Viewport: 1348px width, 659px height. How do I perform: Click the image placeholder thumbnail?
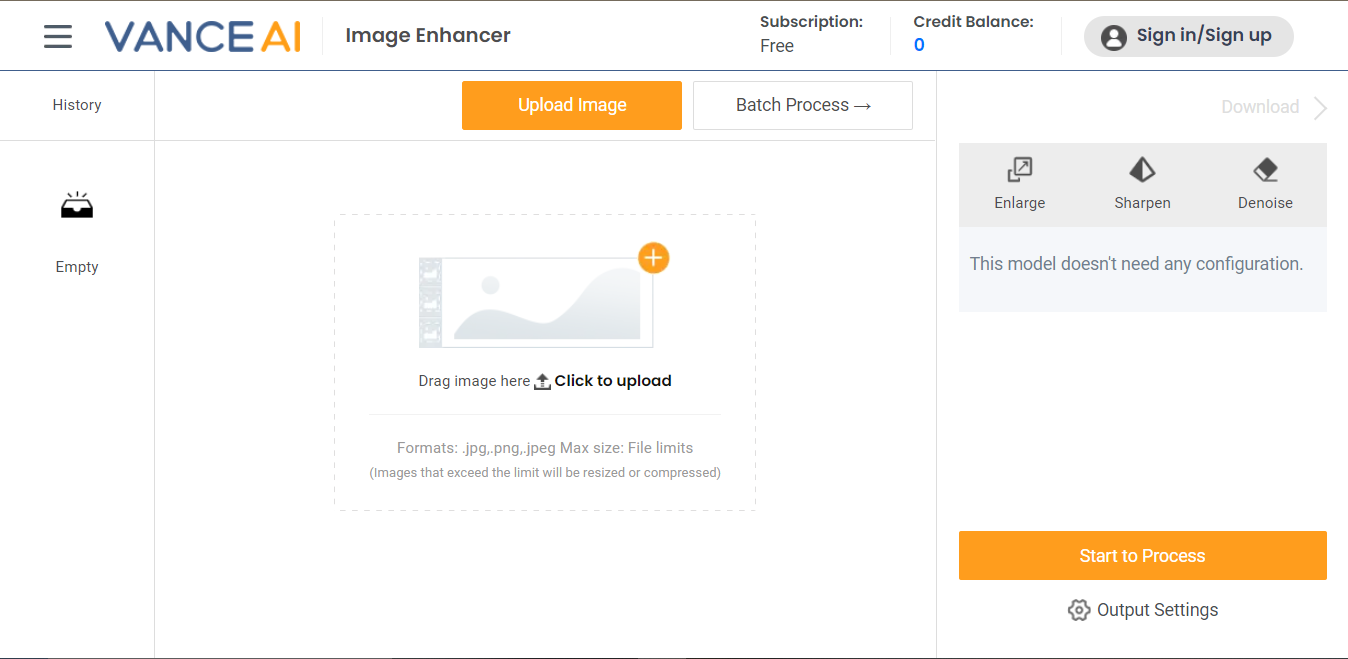point(536,302)
